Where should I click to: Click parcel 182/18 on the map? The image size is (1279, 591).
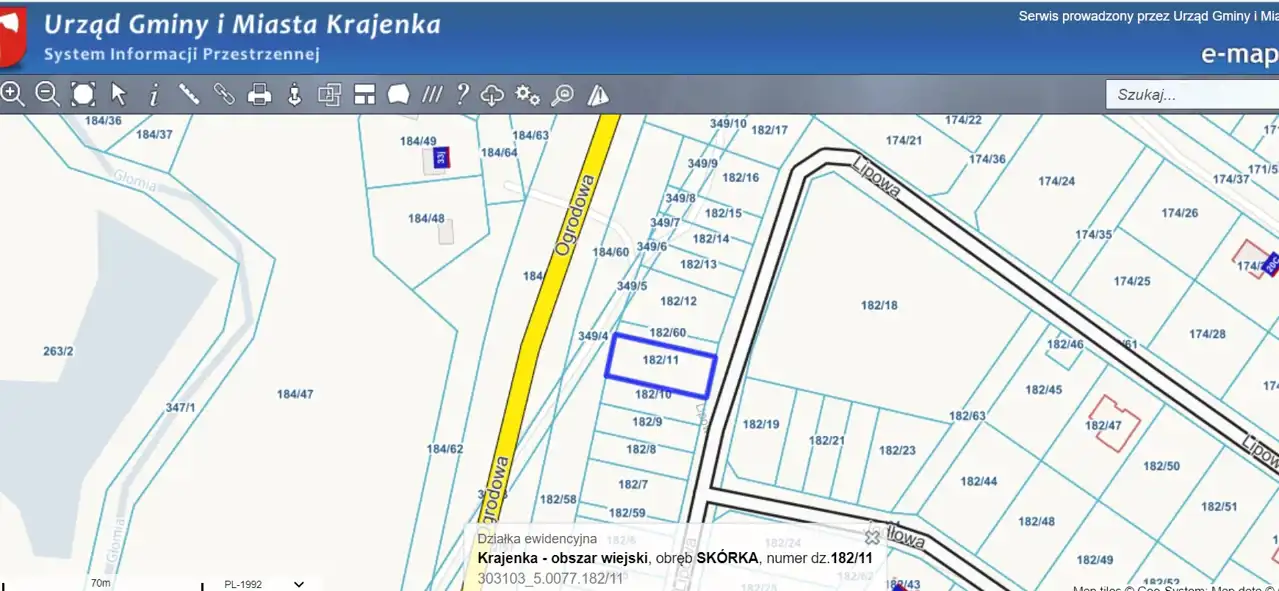point(879,305)
